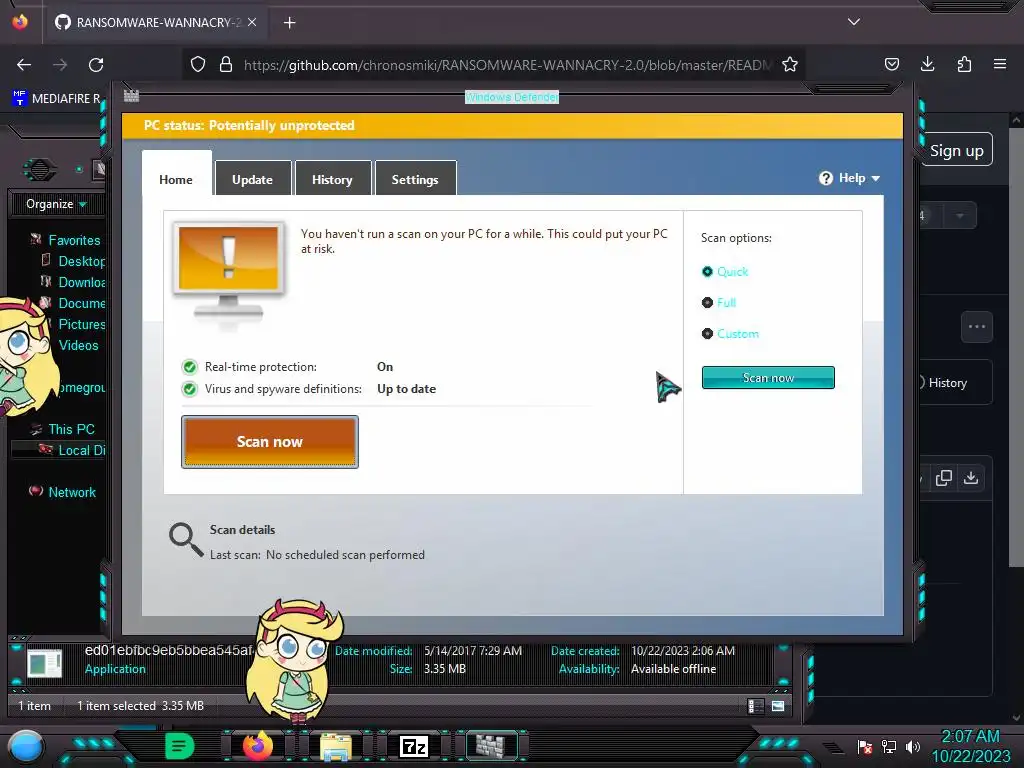Screen dimensions: 1024x768
Task: Switch to the Update tab in Defender
Action: pyautogui.click(x=253, y=179)
